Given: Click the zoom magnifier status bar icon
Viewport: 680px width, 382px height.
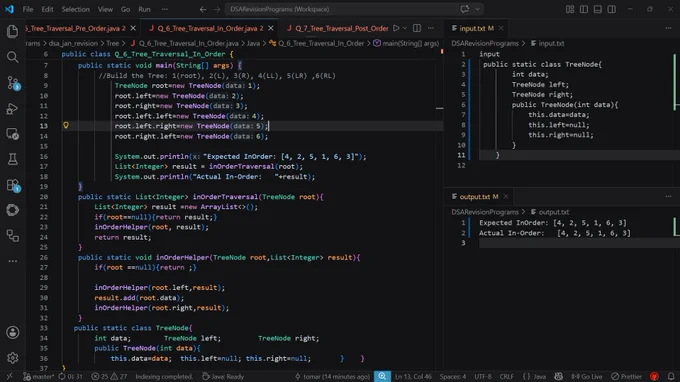Looking at the screenshot, I should click(x=382, y=376).
